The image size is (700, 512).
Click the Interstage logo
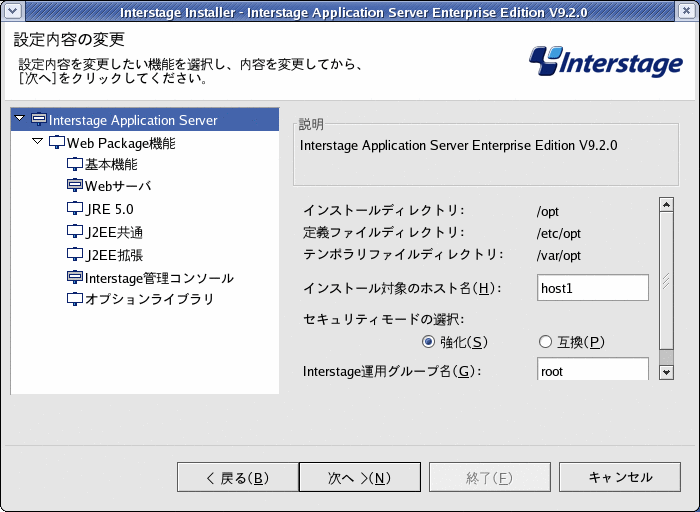(606, 62)
